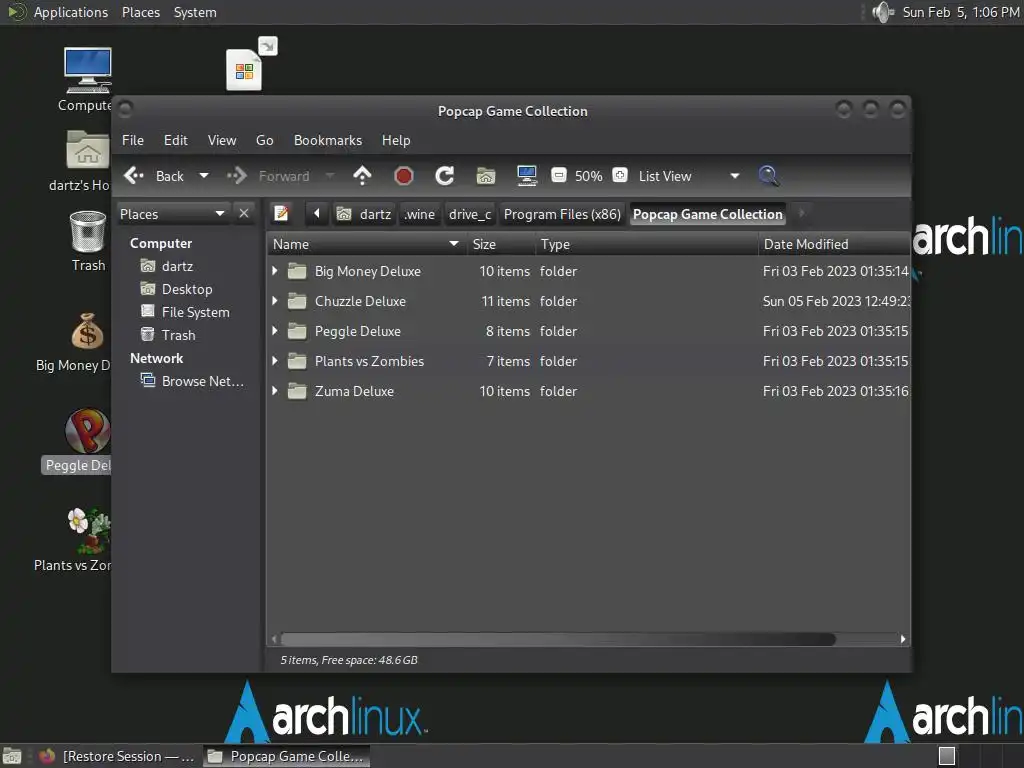Expand Peggle Deluxe folder triangle
The width and height of the screenshot is (1024, 768).
275,330
